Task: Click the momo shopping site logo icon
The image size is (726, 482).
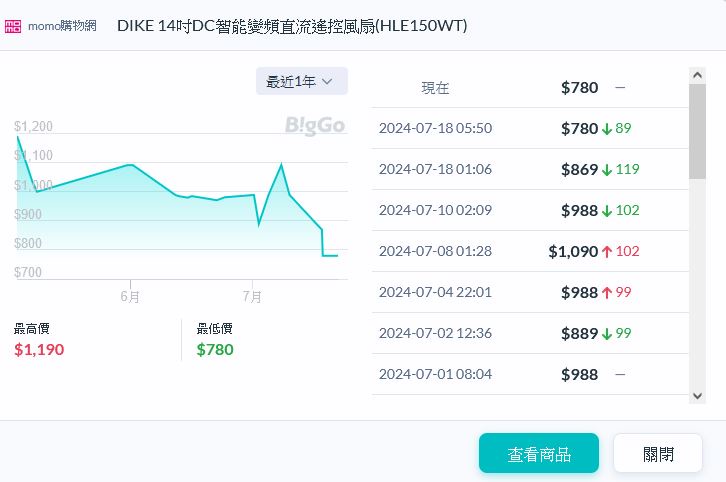Action: (x=14, y=26)
